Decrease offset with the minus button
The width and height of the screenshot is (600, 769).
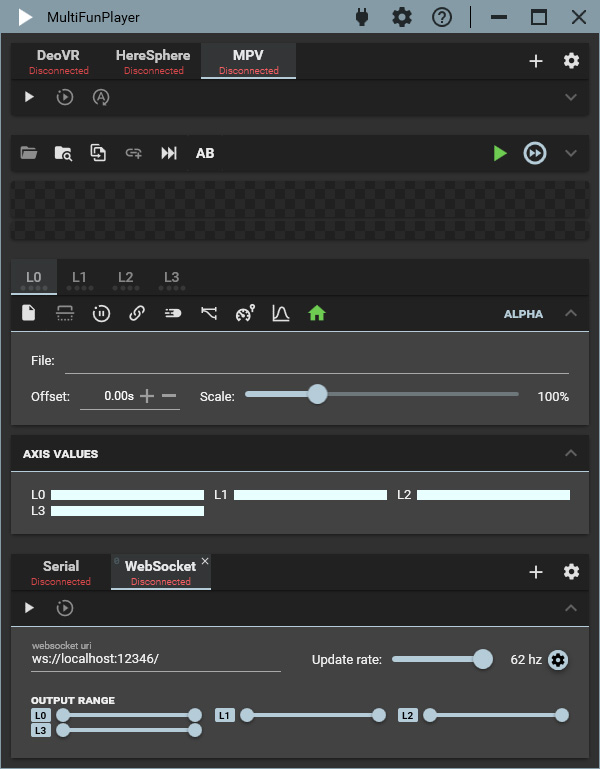169,396
